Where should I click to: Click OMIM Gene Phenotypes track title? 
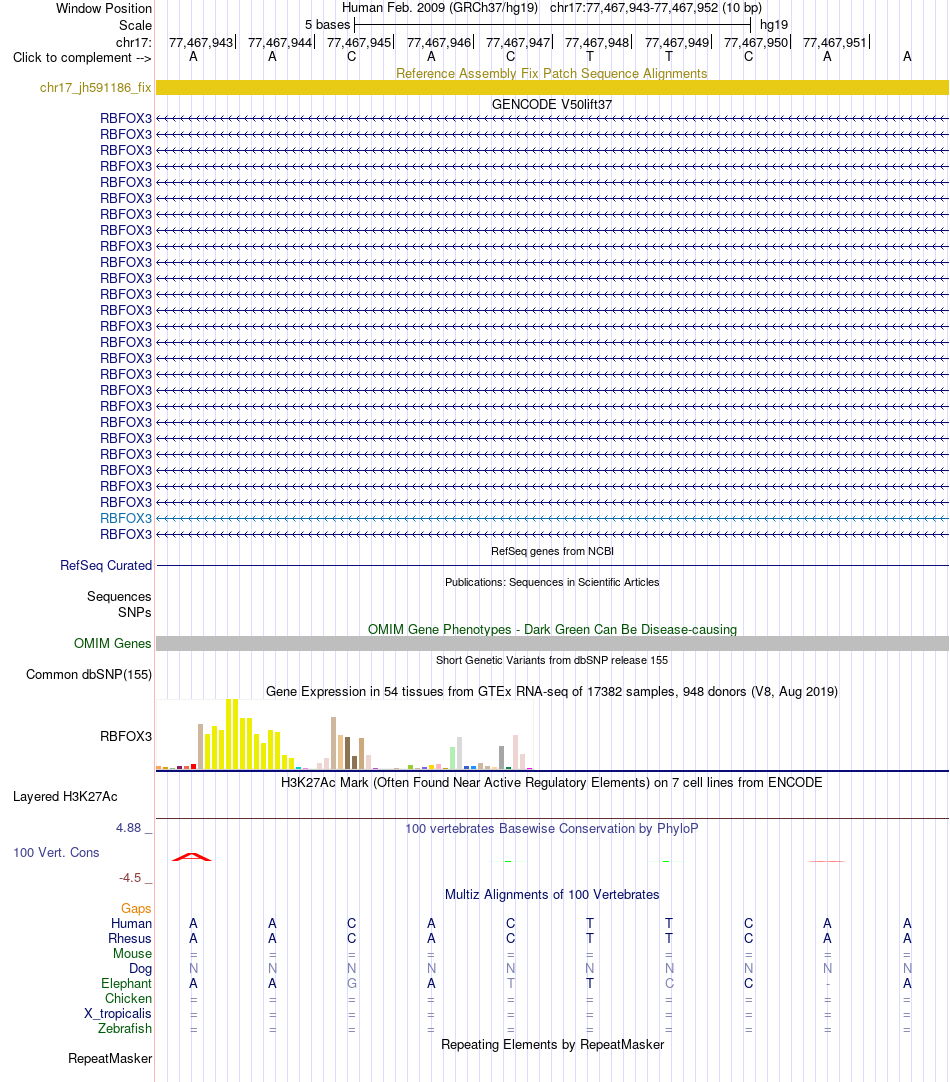(x=552, y=629)
